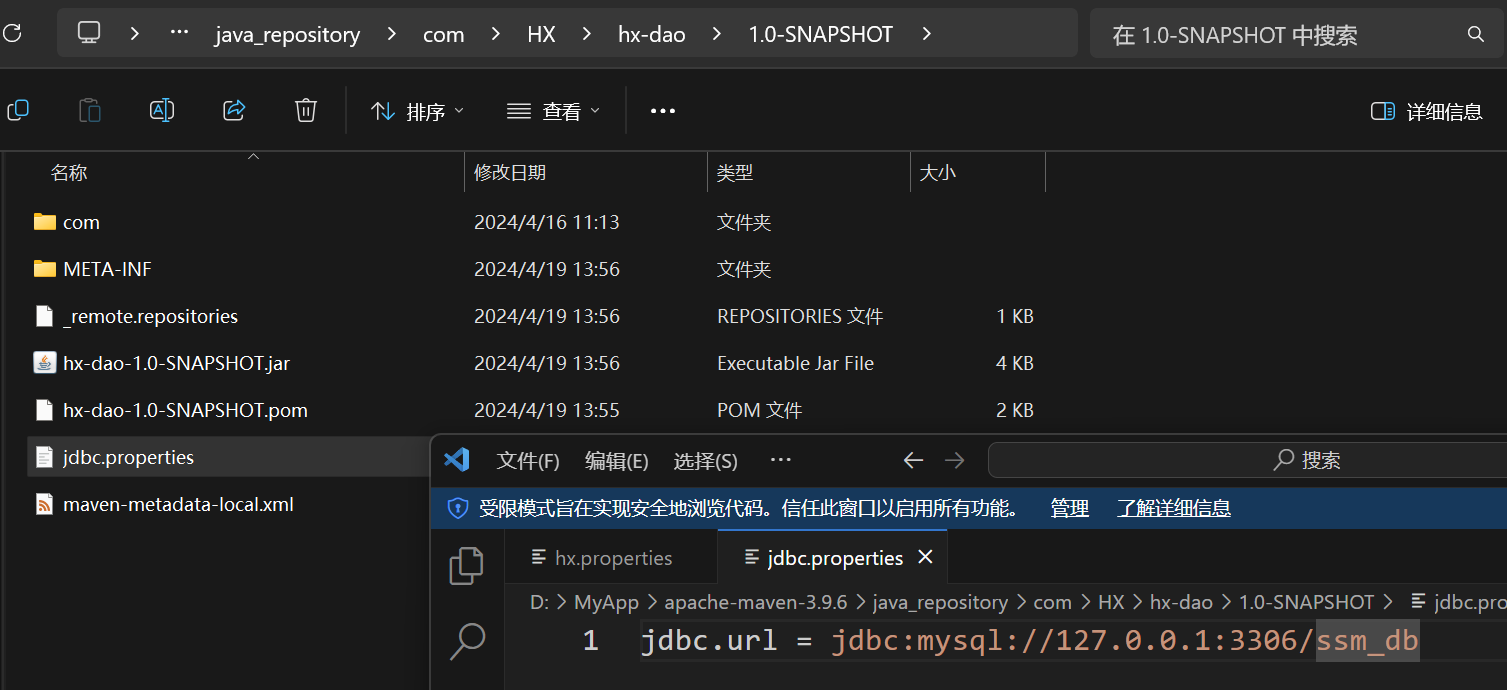Viewport: 1507px width, 690px height.
Task: Click the refresh icon beside address bar
Action: click(11, 34)
